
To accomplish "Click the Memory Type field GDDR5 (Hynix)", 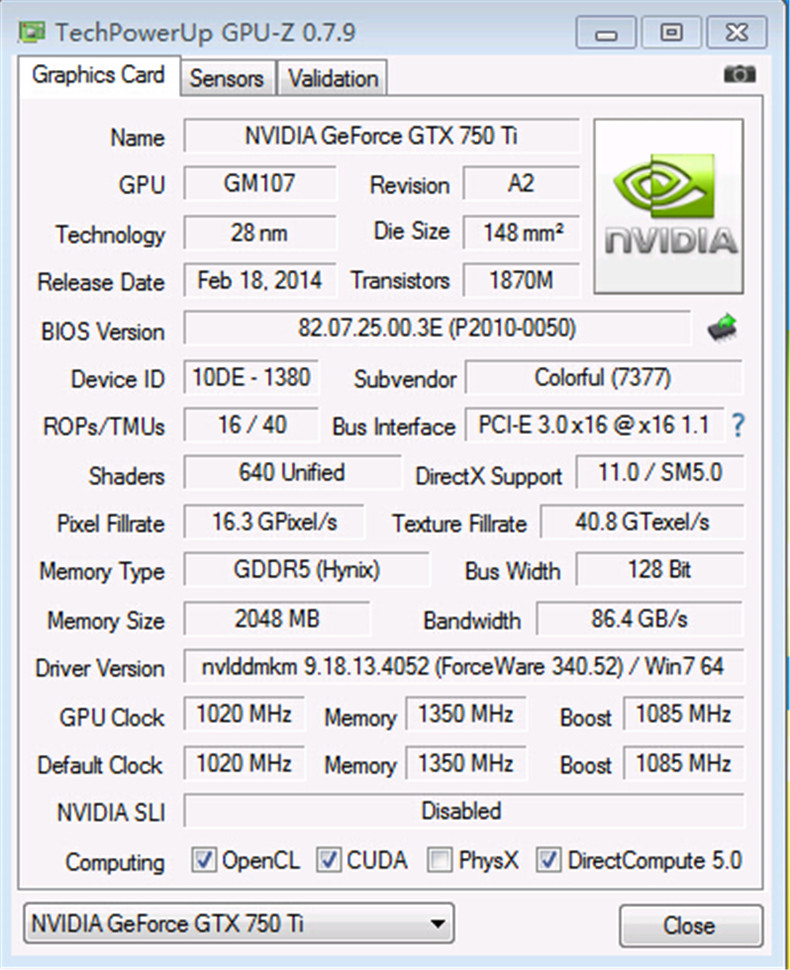I will point(306,569).
